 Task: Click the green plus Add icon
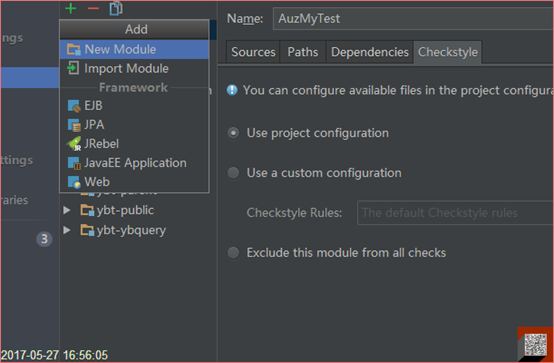coord(71,8)
